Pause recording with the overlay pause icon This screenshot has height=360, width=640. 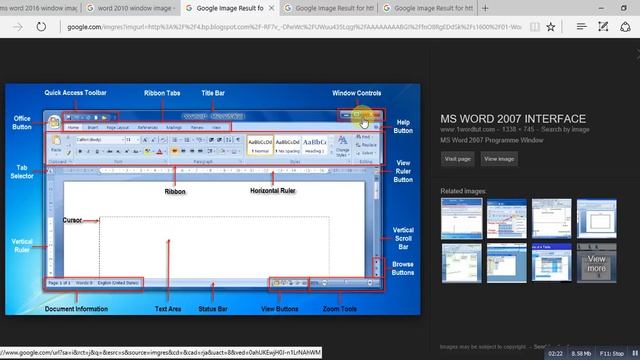[635, 353]
